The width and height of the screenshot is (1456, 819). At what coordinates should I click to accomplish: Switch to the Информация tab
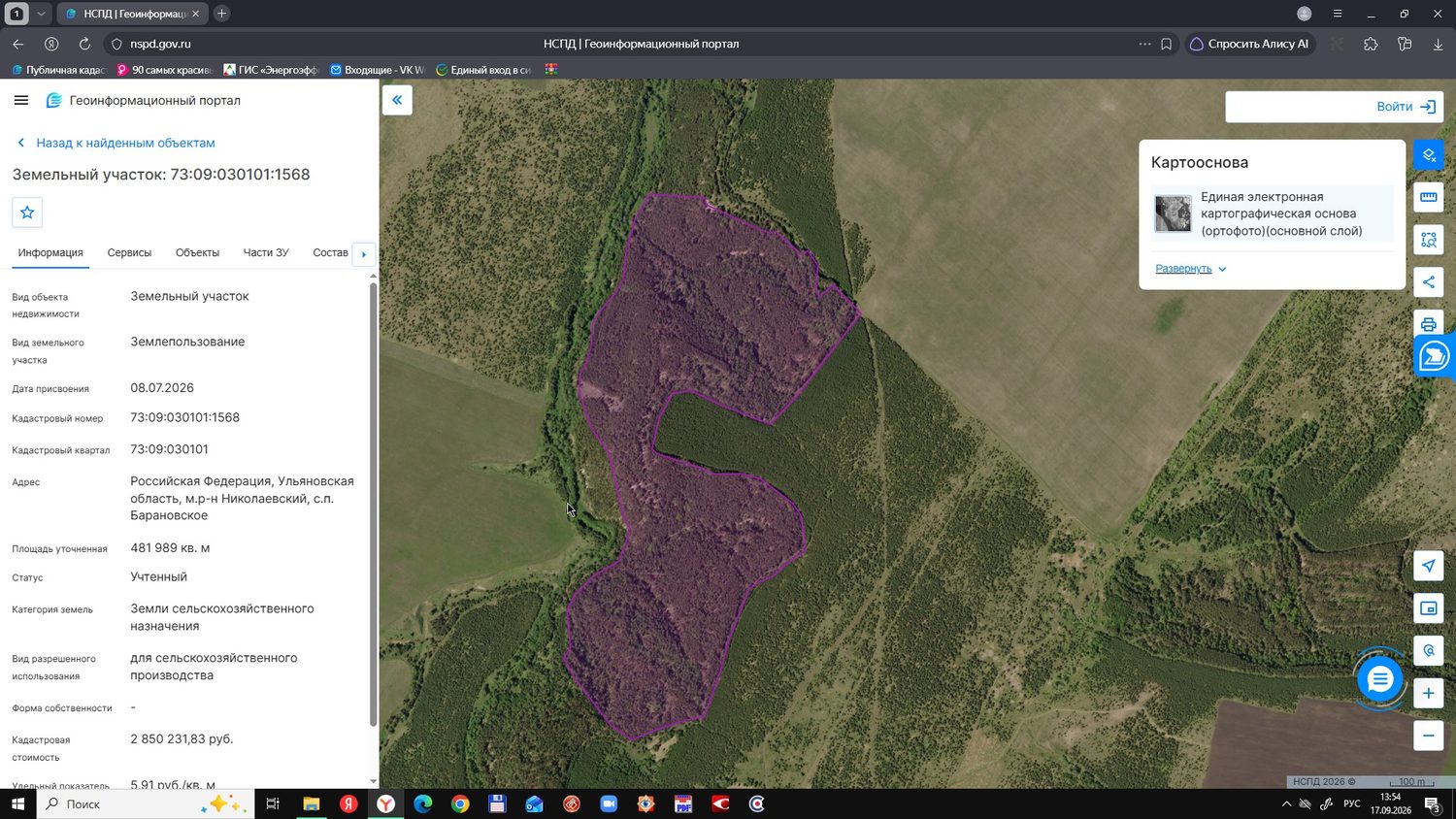click(50, 252)
